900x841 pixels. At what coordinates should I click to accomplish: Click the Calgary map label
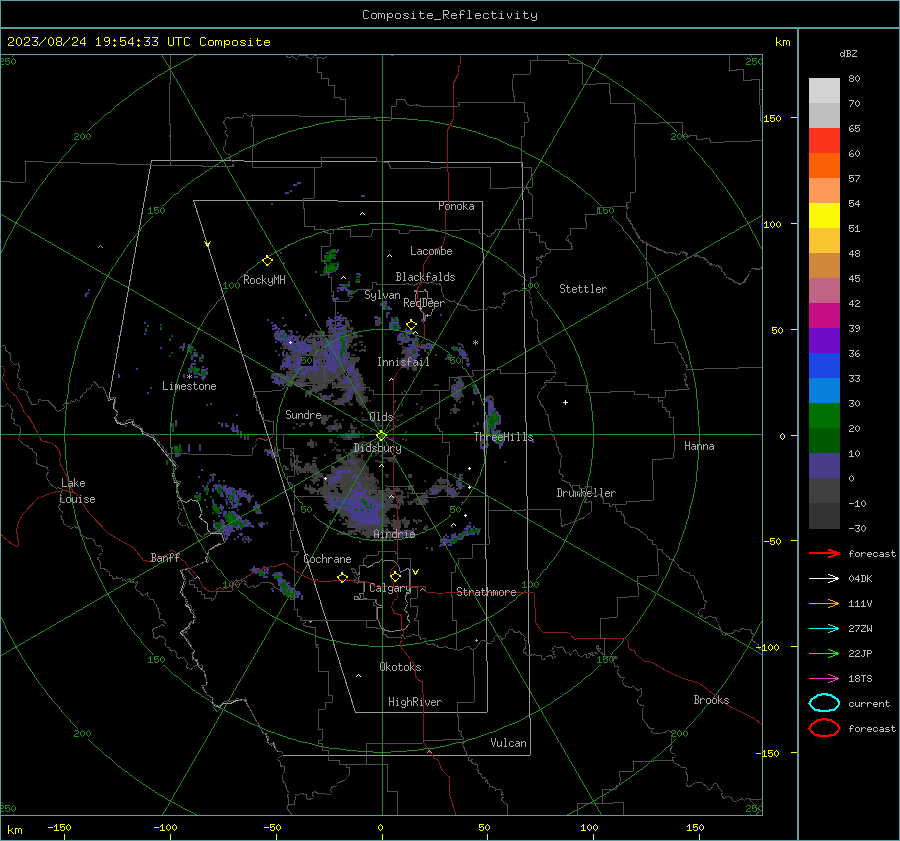click(390, 588)
